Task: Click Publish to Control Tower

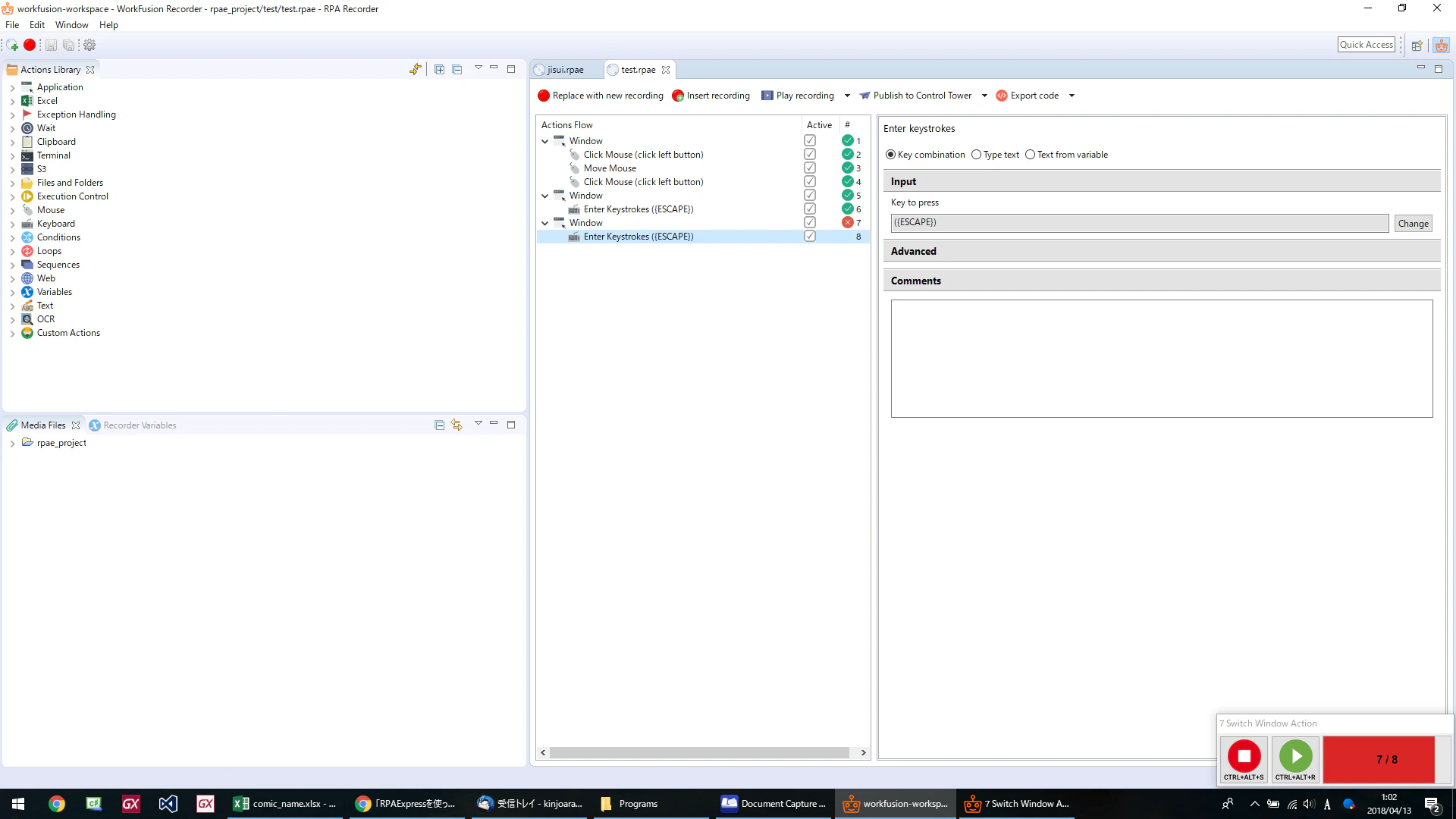Action: pos(915,96)
